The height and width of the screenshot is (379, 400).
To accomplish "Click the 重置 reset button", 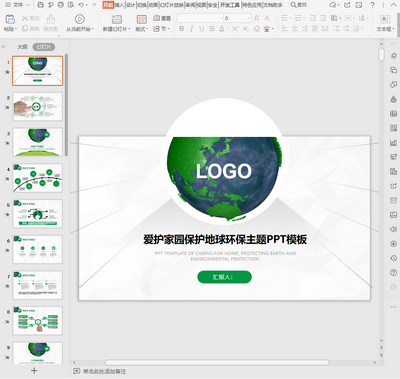I will [x=162, y=18].
